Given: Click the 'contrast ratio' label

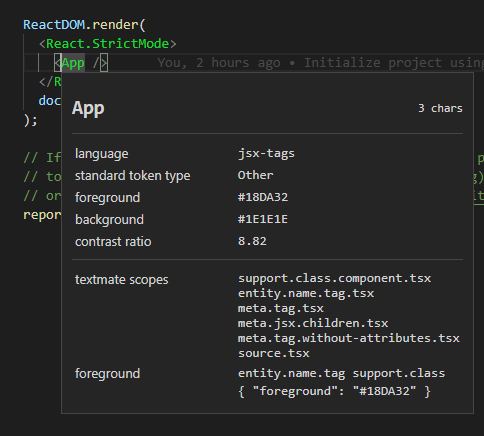Looking at the screenshot, I should pos(113,242).
